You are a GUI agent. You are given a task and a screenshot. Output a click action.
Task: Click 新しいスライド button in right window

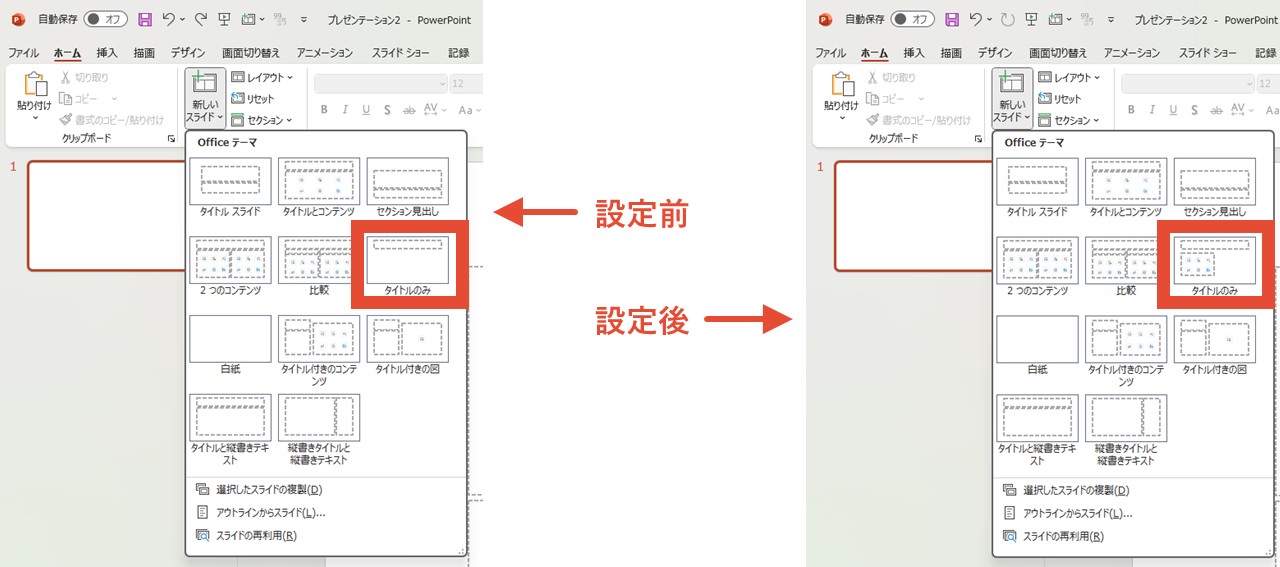coord(1012,98)
